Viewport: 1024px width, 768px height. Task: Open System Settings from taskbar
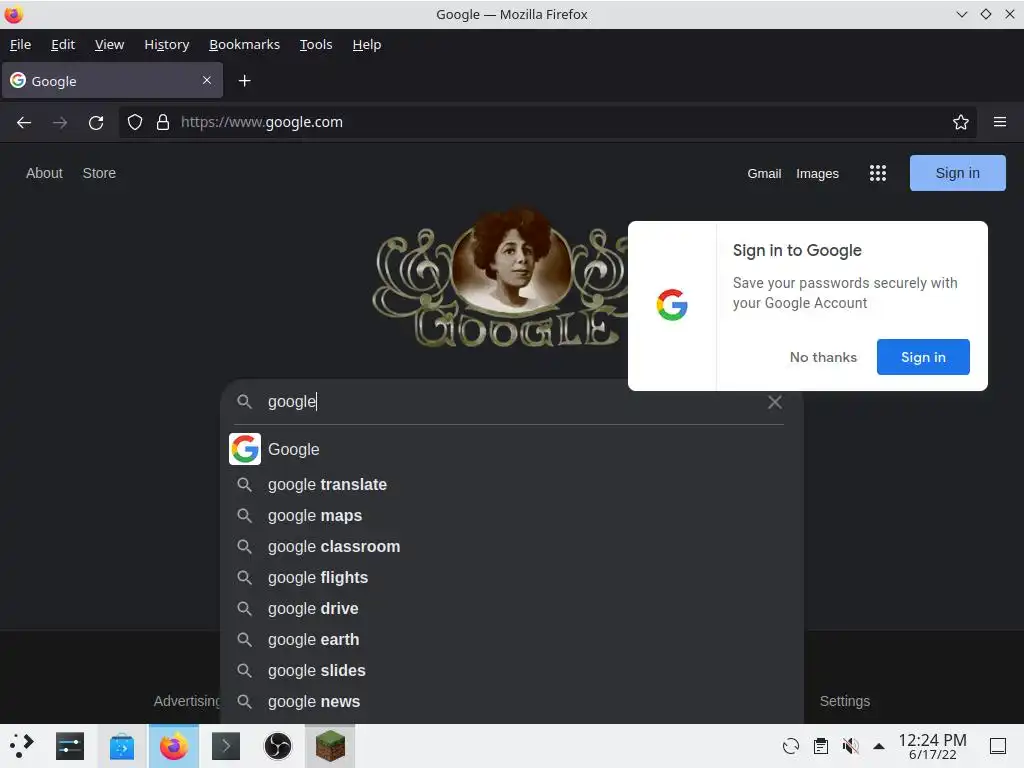pyautogui.click(x=70, y=746)
